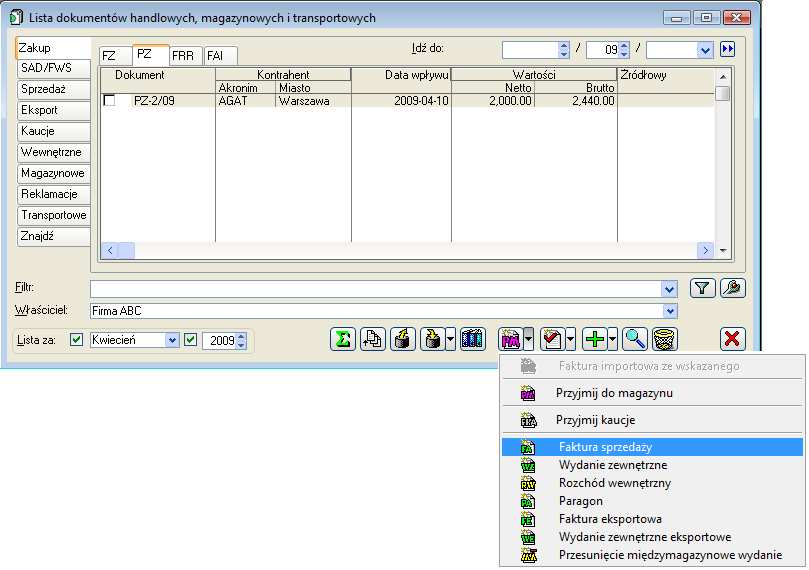Image resolution: width=809 pixels, height=570 pixels.
Task: Click the red checkmark document icon
Action: (x=553, y=339)
